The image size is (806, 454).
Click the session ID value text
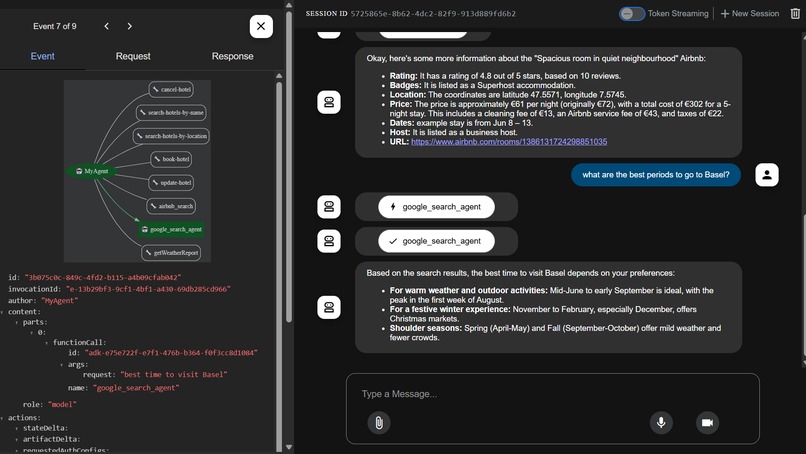click(433, 14)
